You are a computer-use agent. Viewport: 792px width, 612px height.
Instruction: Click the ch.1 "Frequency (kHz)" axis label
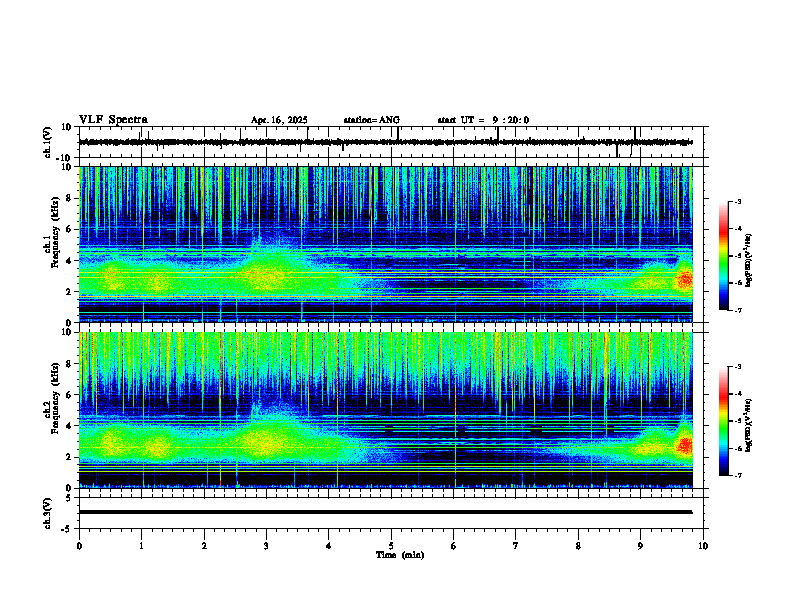pos(55,231)
